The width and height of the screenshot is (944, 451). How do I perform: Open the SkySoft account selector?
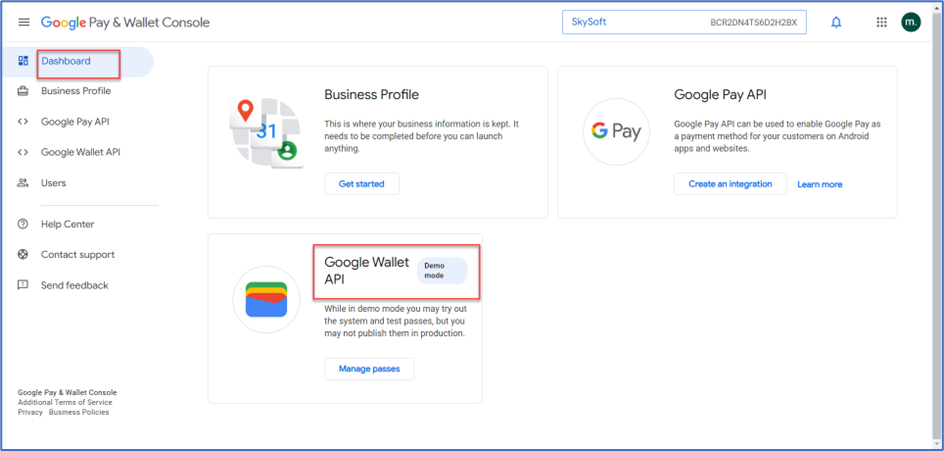tap(683, 22)
